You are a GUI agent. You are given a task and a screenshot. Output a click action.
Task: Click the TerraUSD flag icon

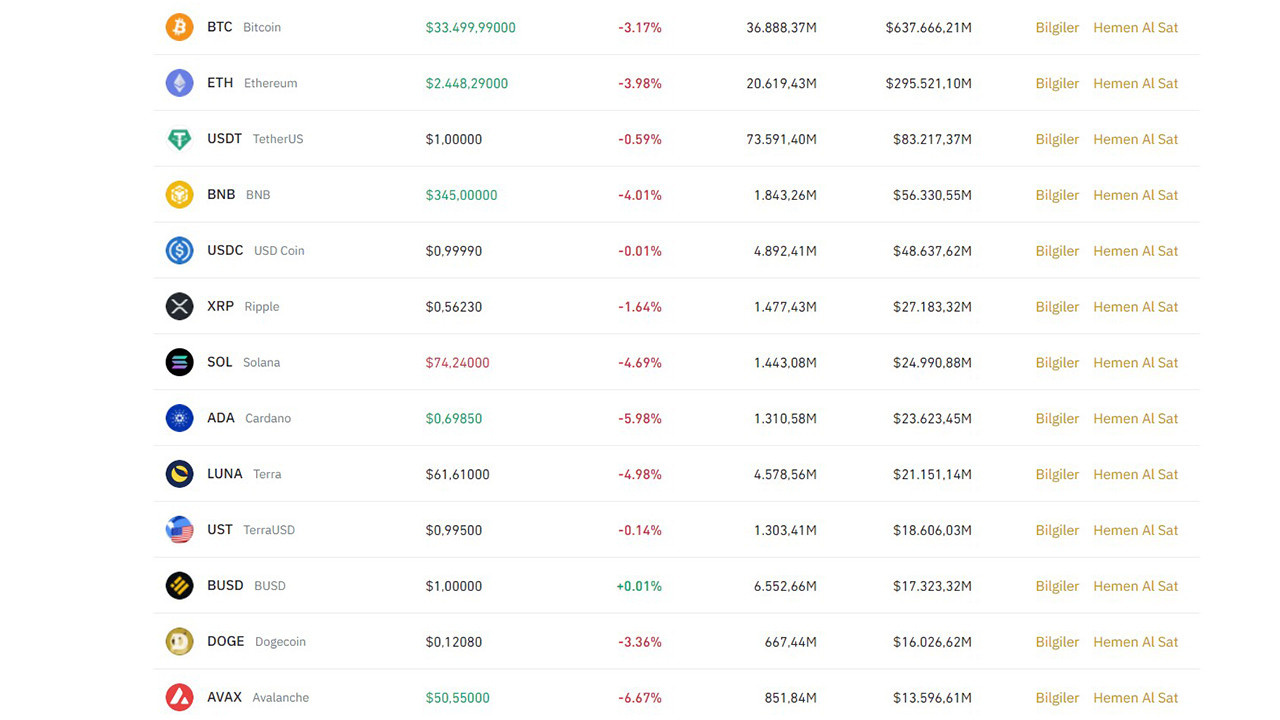(x=179, y=530)
